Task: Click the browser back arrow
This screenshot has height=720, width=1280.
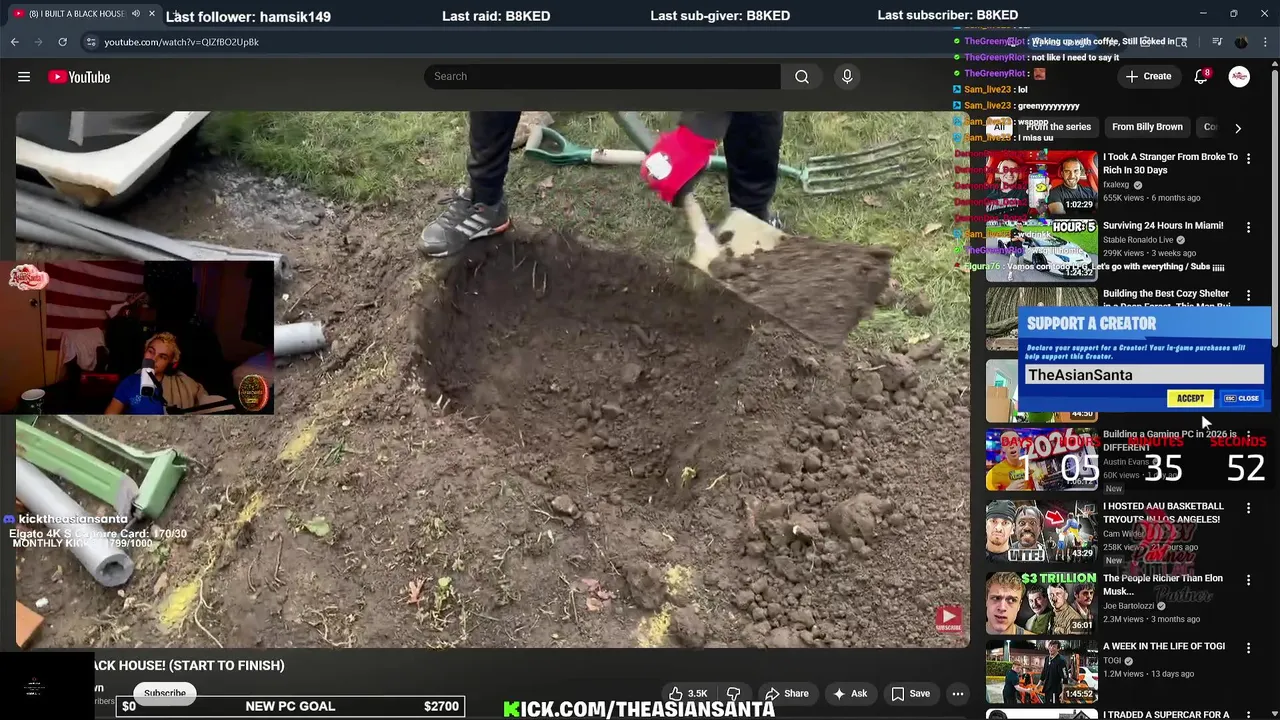Action: pyautogui.click(x=15, y=42)
